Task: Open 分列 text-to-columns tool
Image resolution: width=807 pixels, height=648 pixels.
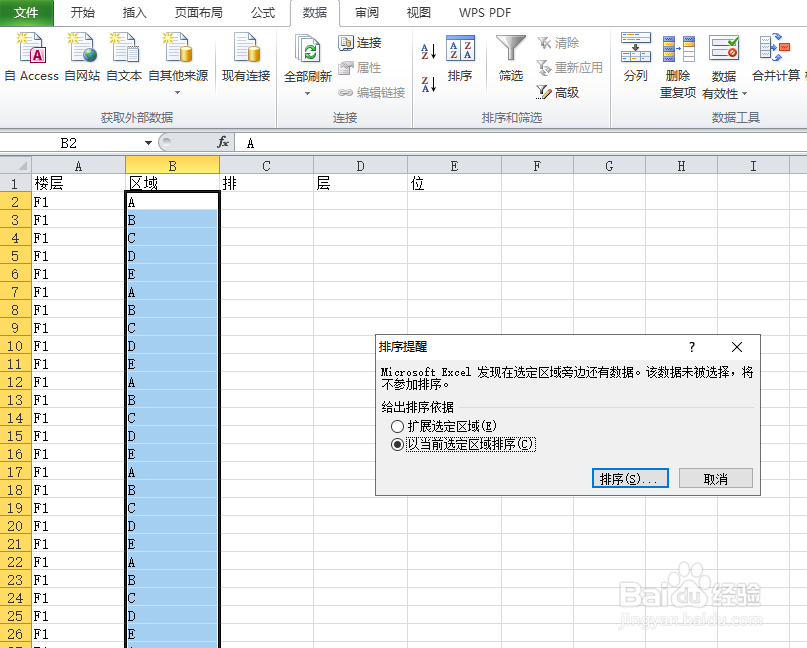Action: point(636,60)
